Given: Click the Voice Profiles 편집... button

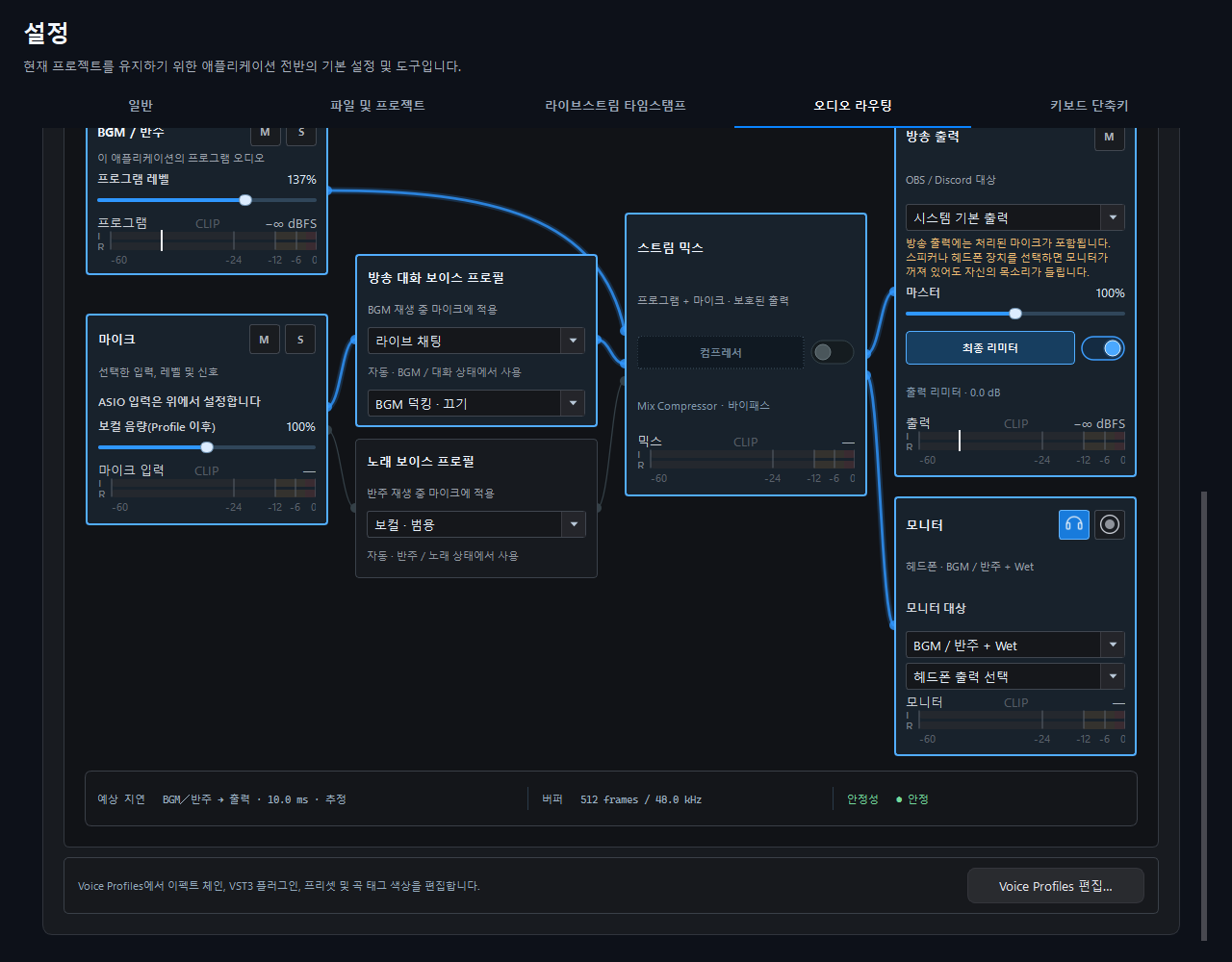Looking at the screenshot, I should tap(1056, 886).
